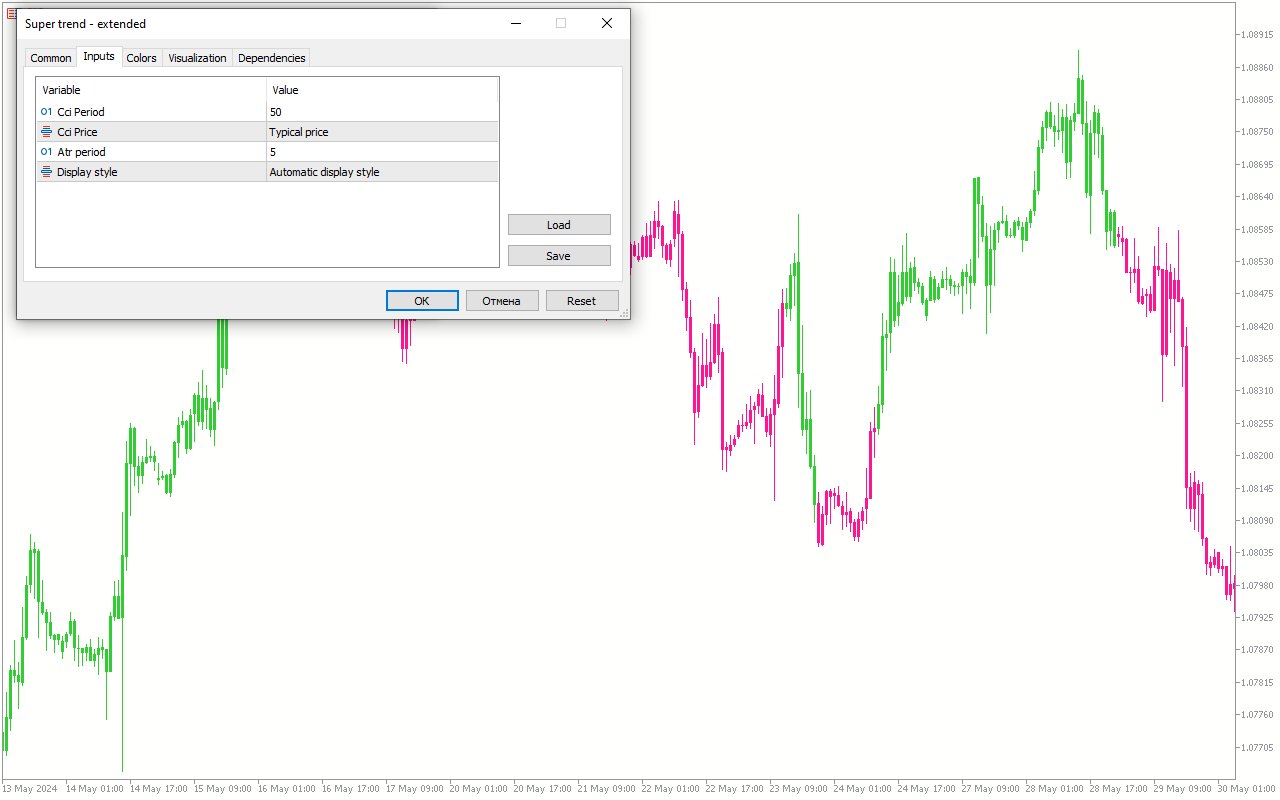Screen dimensions: 1280x800
Task: Select the Cci Period value 50
Action: point(382,112)
